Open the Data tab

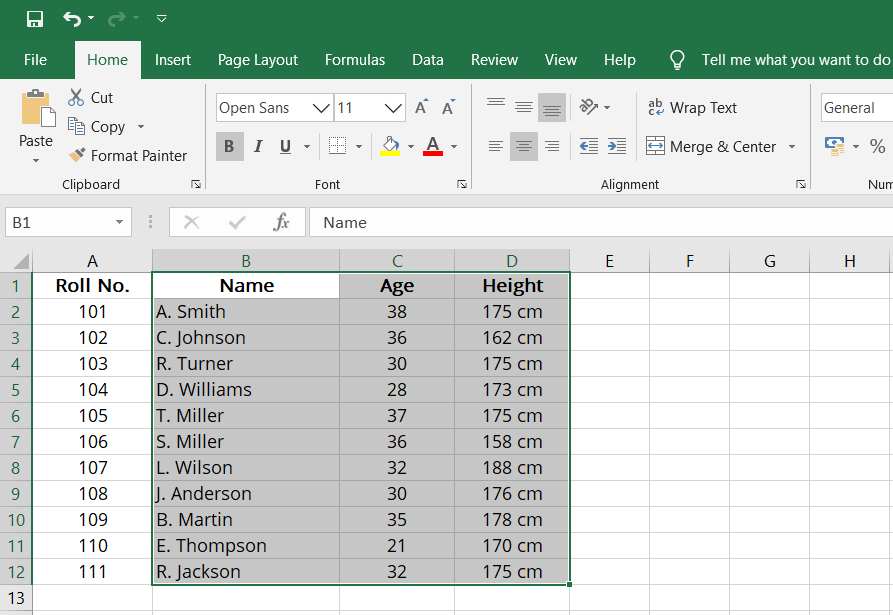(428, 60)
